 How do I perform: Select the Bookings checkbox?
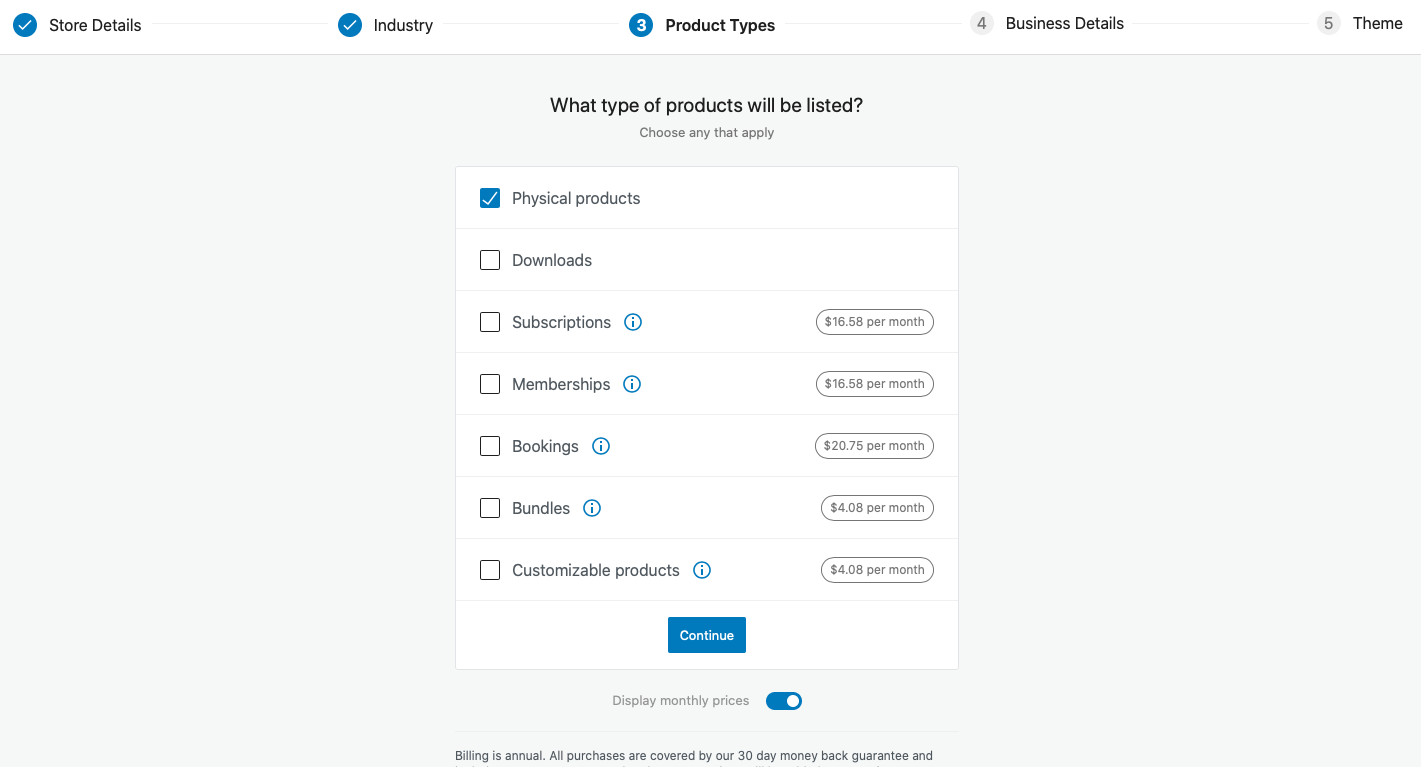point(490,446)
